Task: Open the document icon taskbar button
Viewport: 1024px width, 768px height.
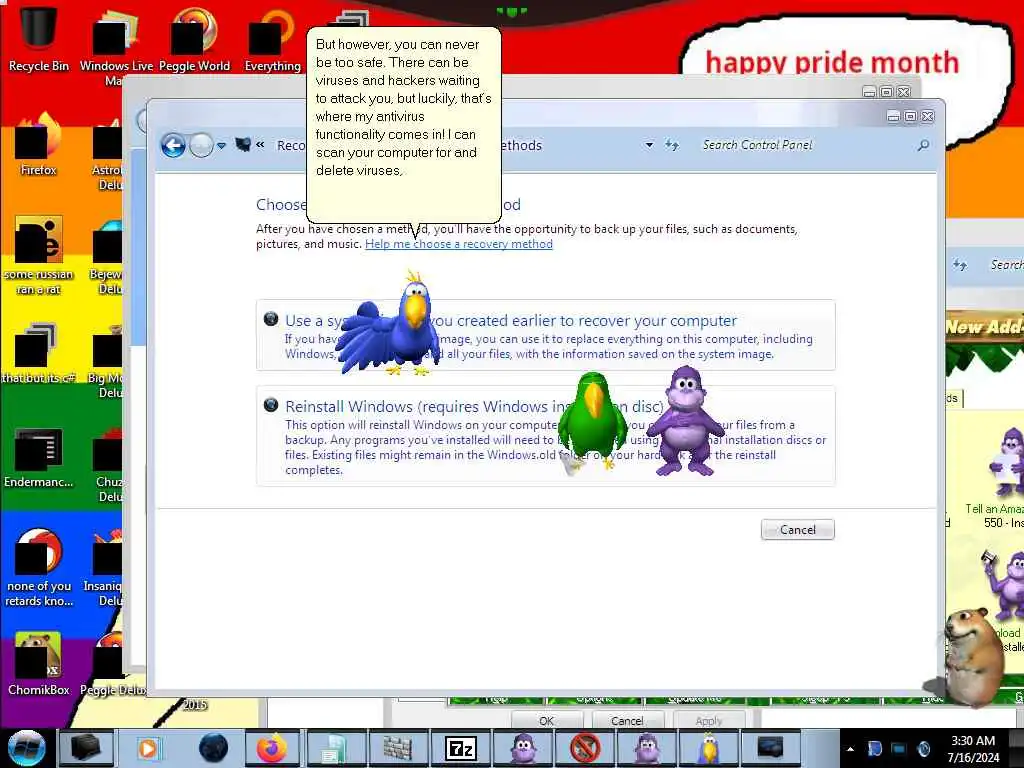Action: point(335,748)
